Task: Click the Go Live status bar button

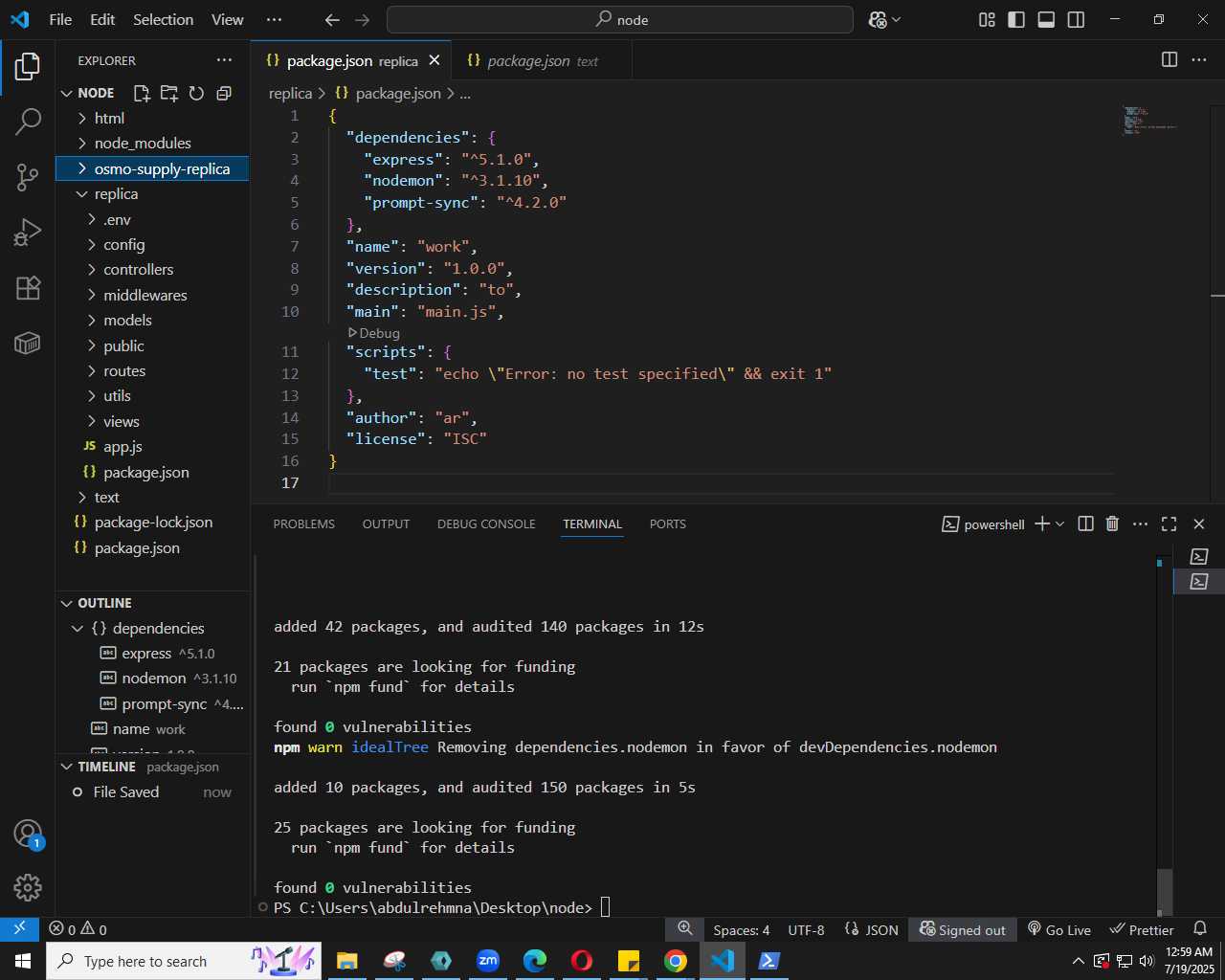Action: tap(1059, 929)
